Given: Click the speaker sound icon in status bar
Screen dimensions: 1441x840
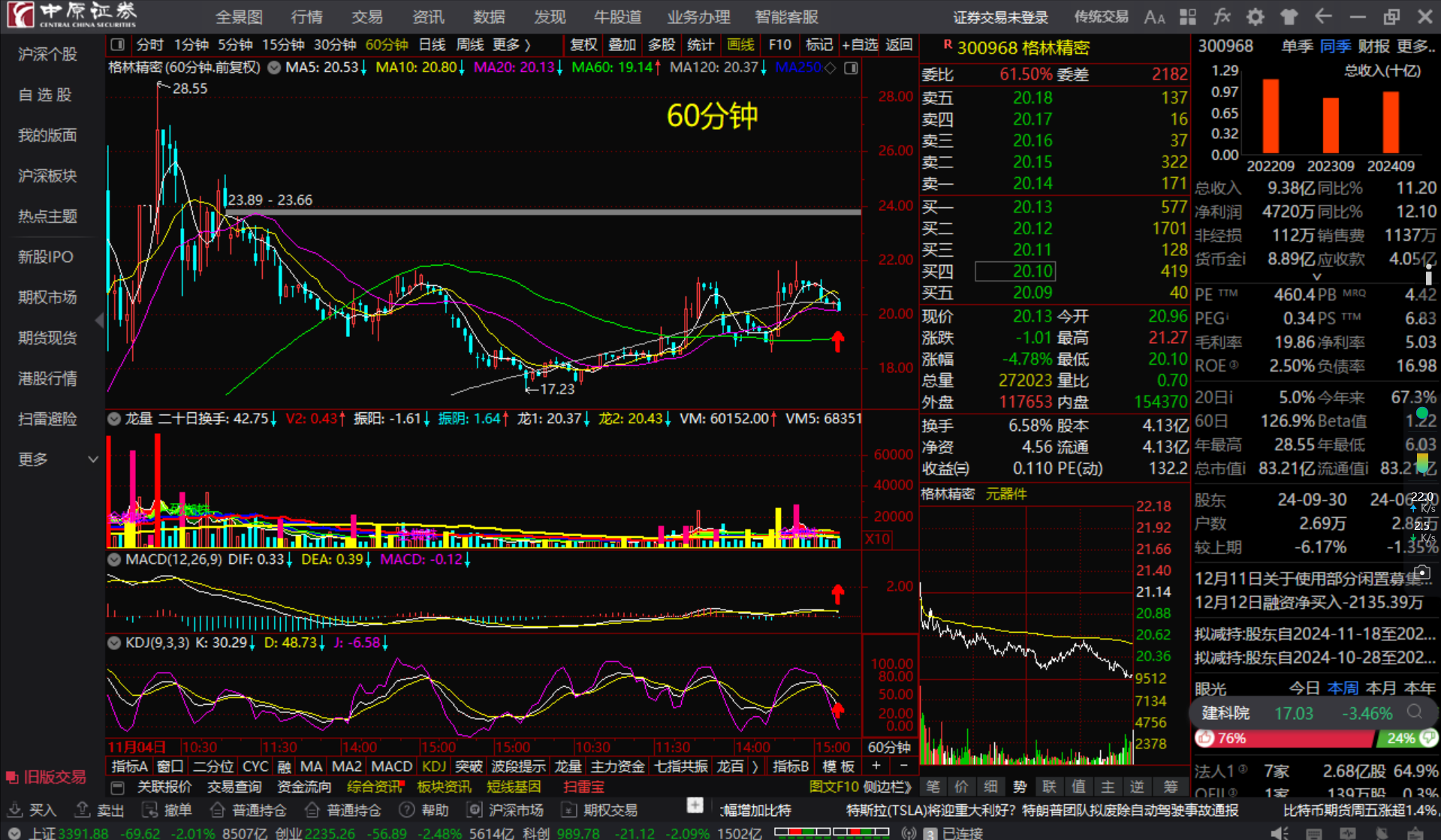Looking at the screenshot, I should point(1280,832).
